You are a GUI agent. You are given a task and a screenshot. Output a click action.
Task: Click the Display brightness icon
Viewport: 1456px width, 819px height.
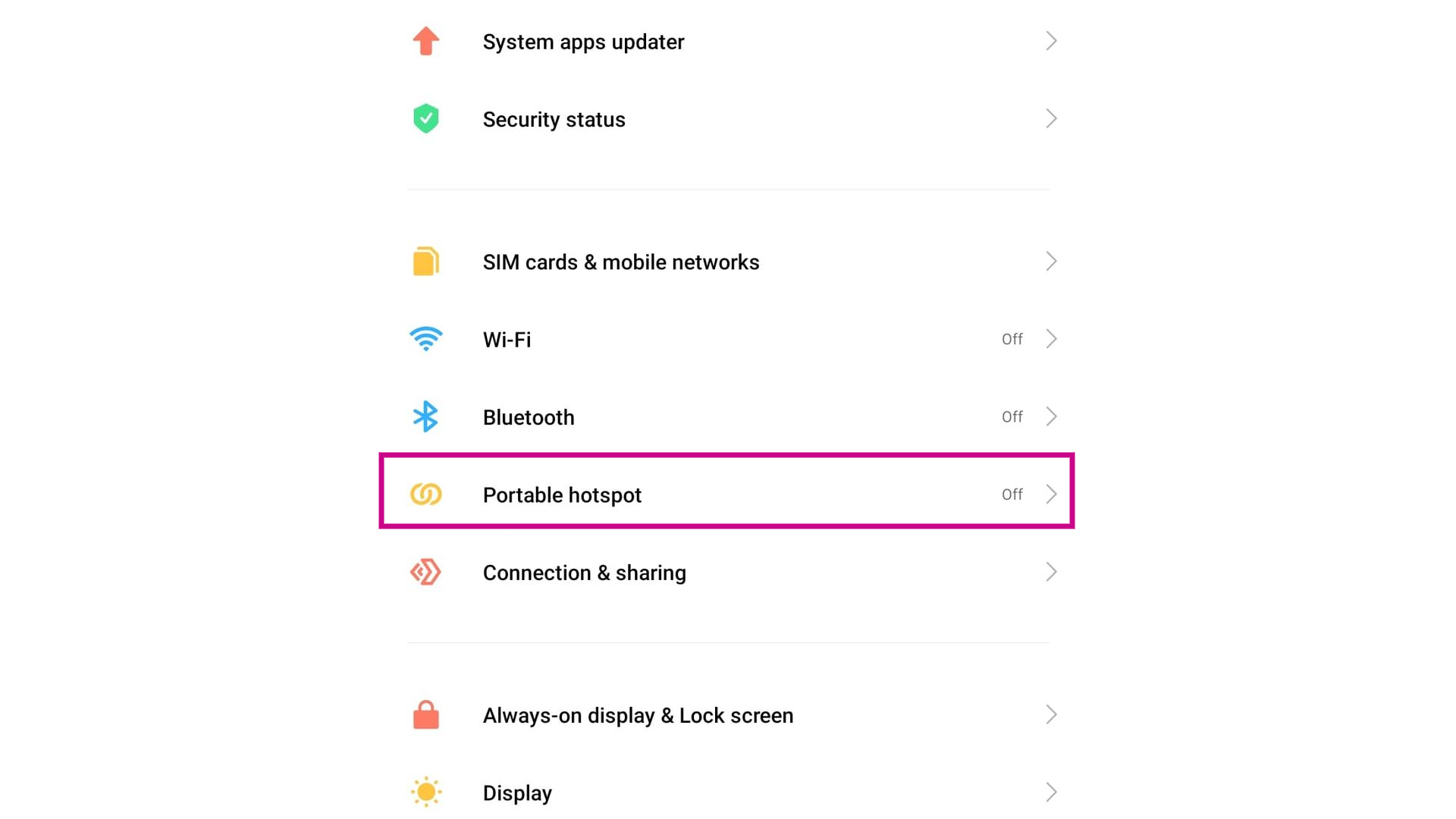coord(425,792)
